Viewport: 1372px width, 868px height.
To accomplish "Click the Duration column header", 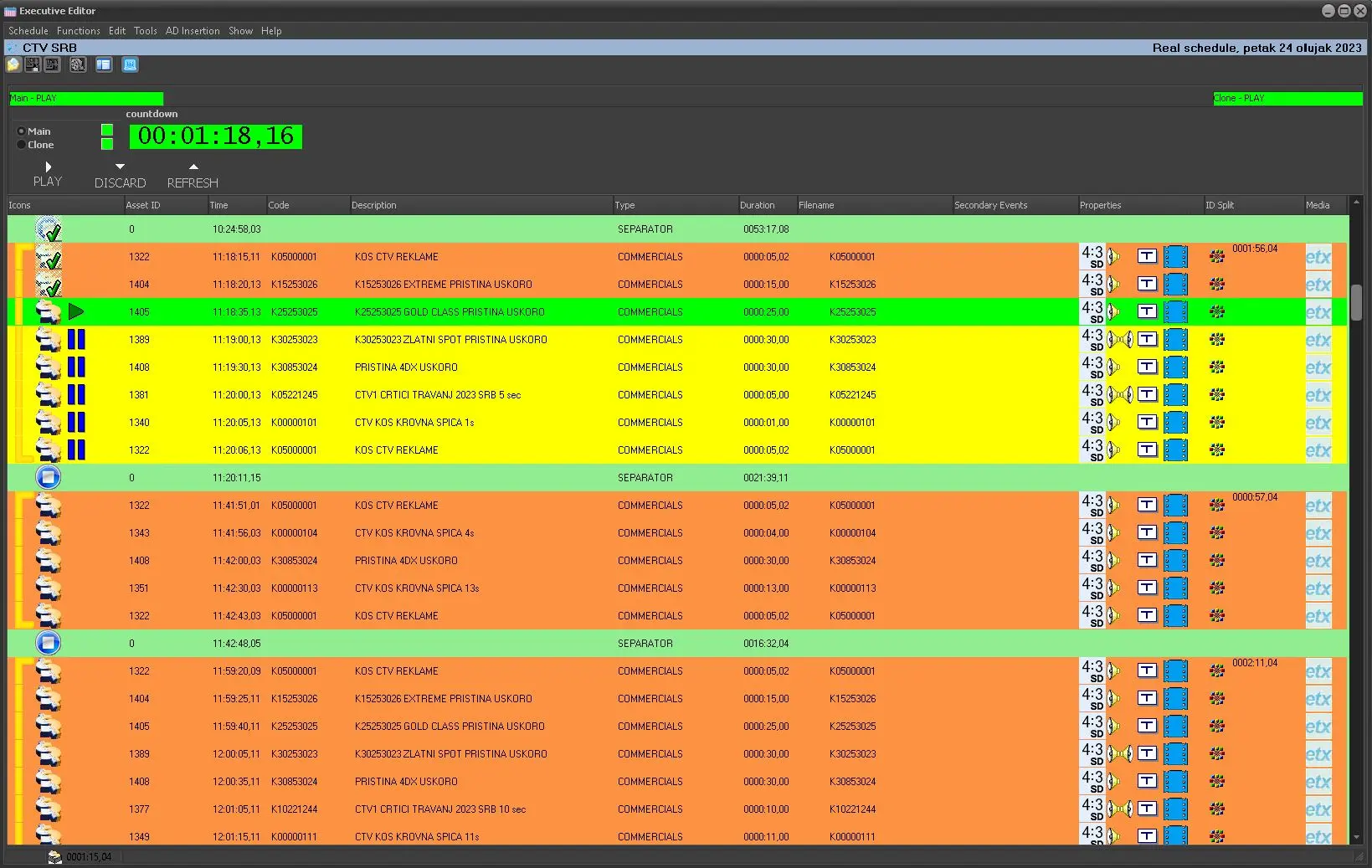I will pyautogui.click(x=757, y=205).
